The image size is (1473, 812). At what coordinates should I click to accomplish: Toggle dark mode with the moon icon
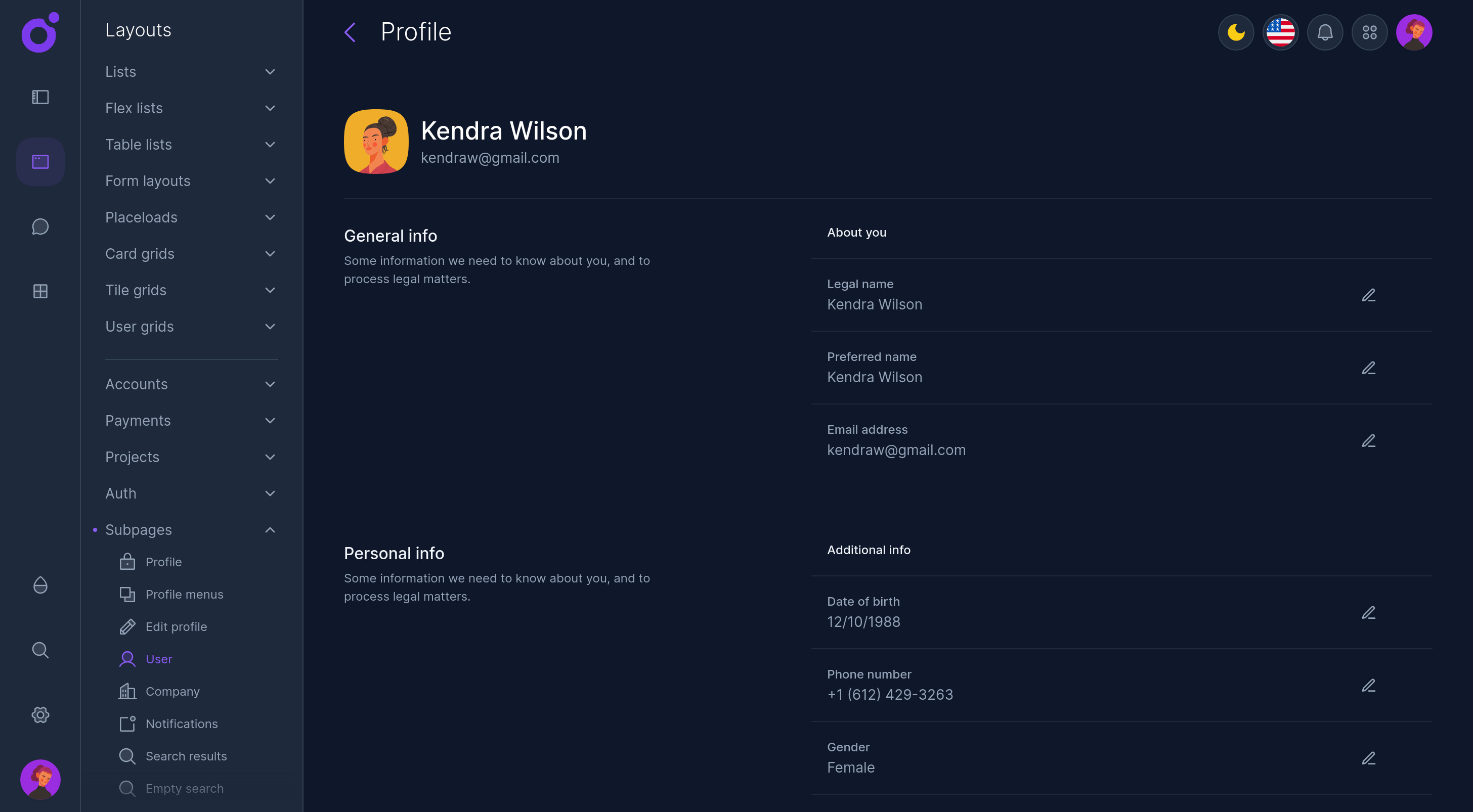point(1236,32)
